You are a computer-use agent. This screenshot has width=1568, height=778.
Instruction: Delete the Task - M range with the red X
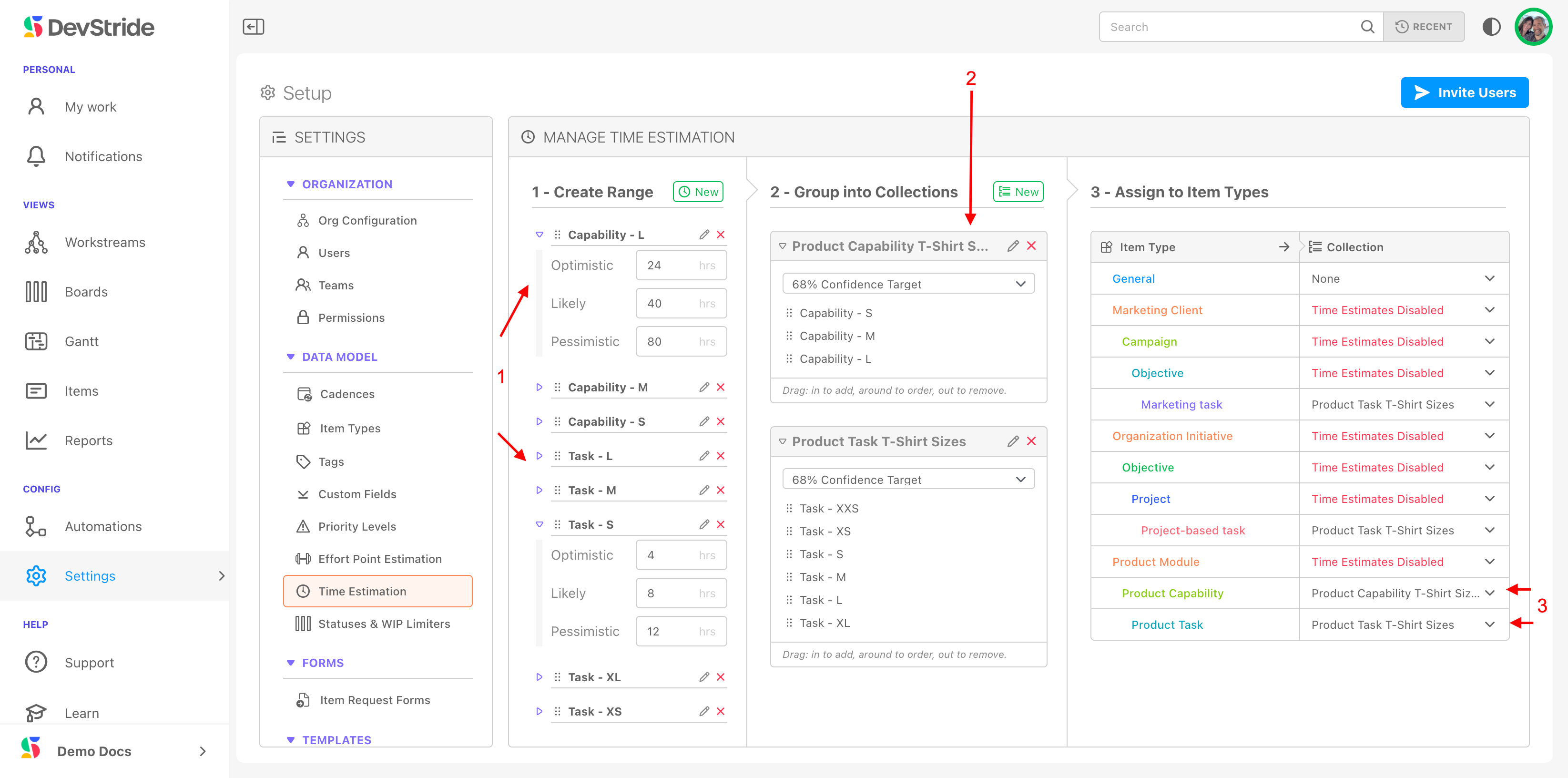[721, 490]
